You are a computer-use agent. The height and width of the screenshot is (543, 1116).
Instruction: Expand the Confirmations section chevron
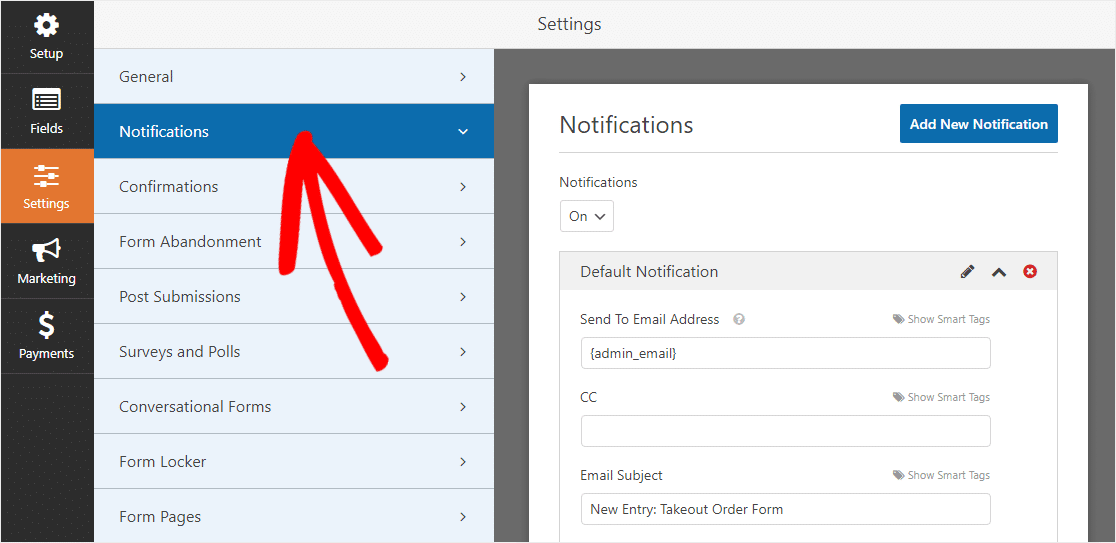[x=463, y=186]
